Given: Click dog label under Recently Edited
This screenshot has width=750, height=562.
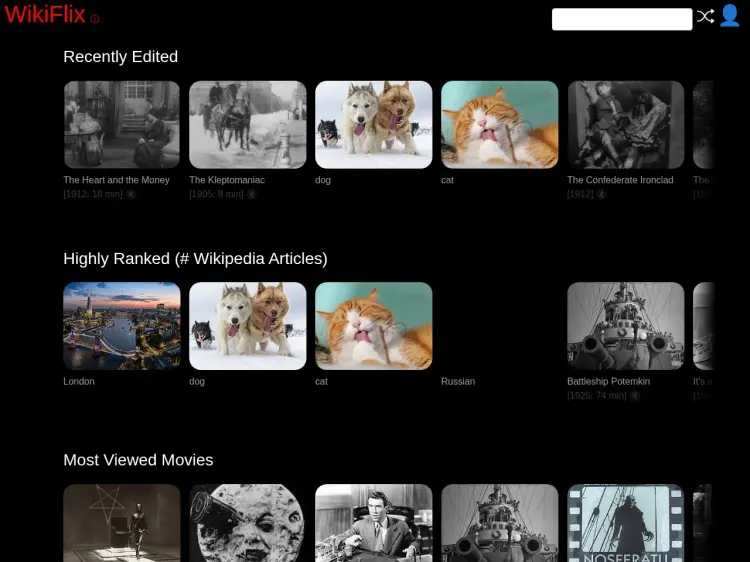Looking at the screenshot, I should (x=323, y=180).
